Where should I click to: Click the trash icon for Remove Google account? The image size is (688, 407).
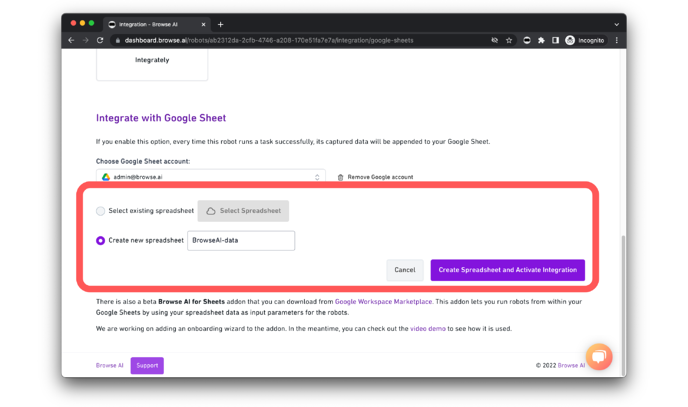click(x=340, y=177)
